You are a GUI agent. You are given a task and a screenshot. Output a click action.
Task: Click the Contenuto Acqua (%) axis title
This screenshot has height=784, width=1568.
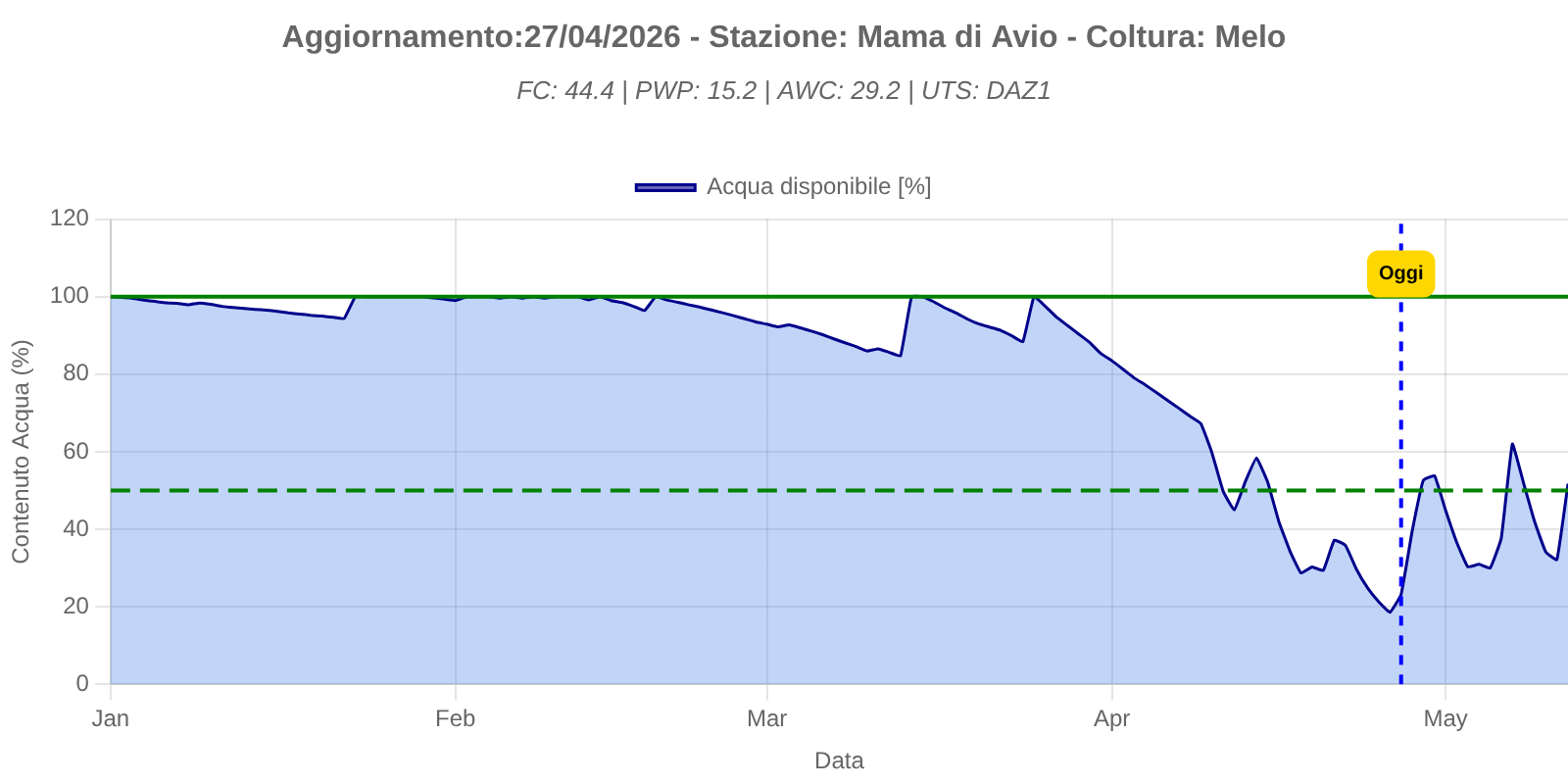point(22,451)
